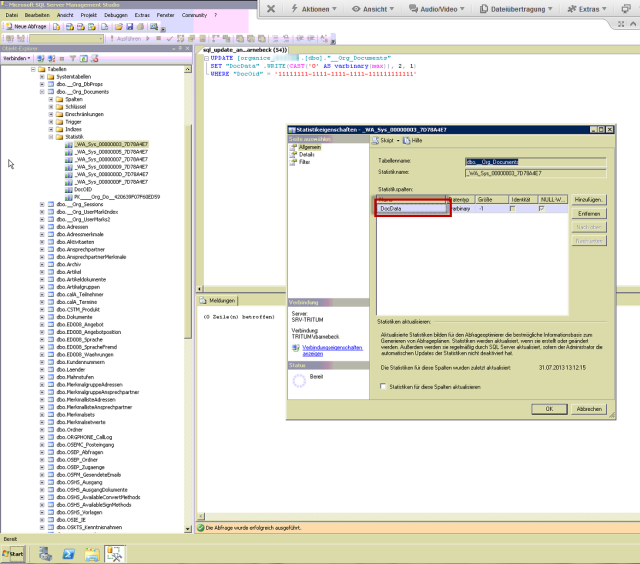Click the Tabellen folder icon
The width and height of the screenshot is (640, 564).
pyautogui.click(x=42, y=69)
